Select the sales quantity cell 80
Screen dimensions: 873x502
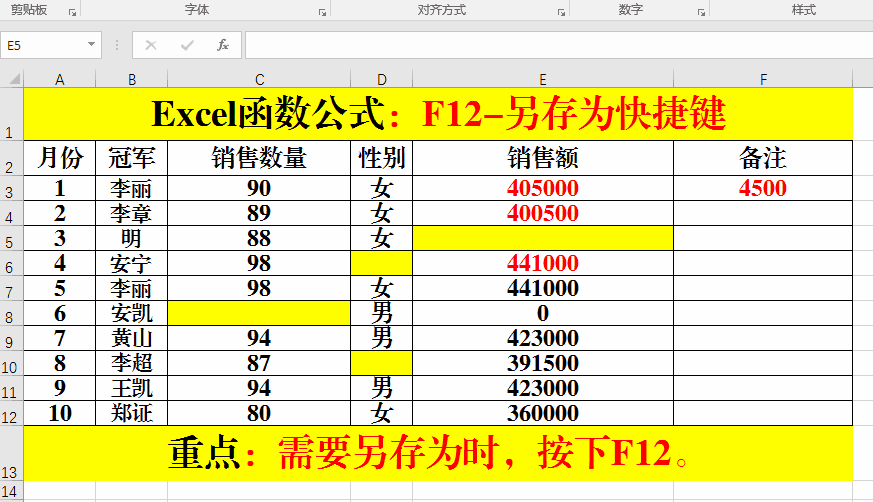[259, 414]
